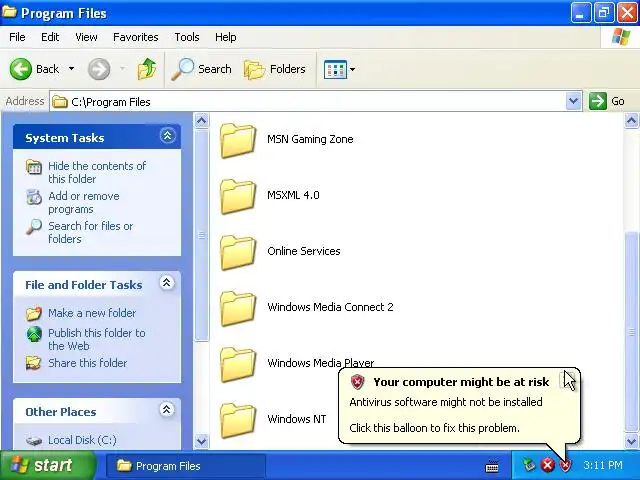Viewport: 640px width, 480px height.
Task: Open the Tools menu
Action: tap(187, 37)
